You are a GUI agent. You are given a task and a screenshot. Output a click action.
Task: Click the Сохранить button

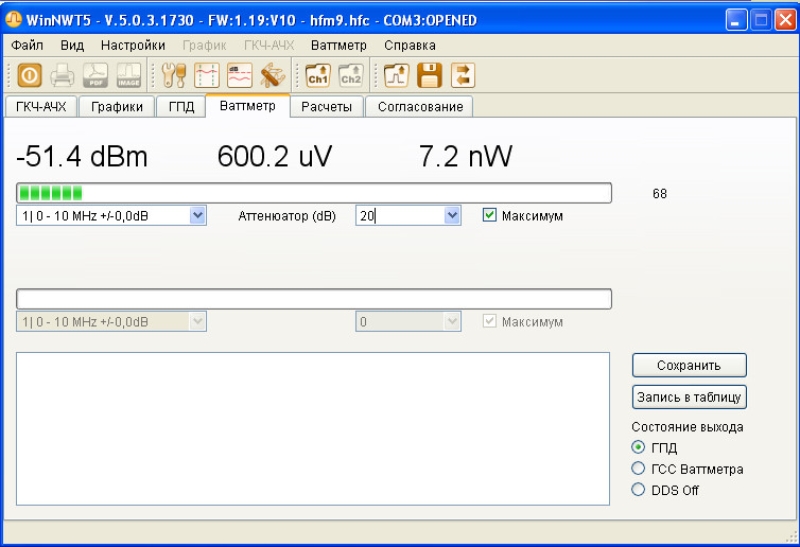(x=689, y=365)
